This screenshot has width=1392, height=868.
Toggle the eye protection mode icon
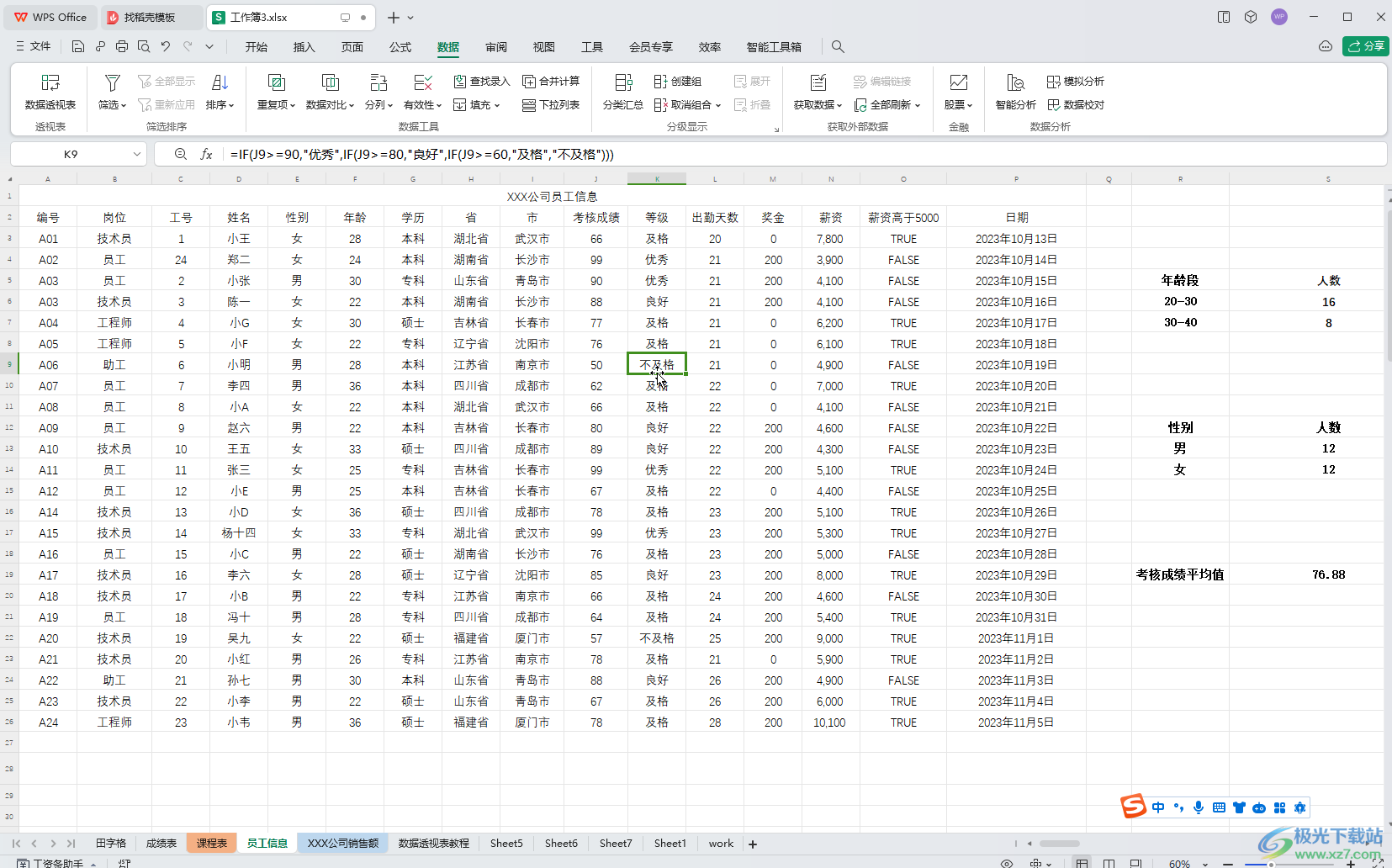1007,864
